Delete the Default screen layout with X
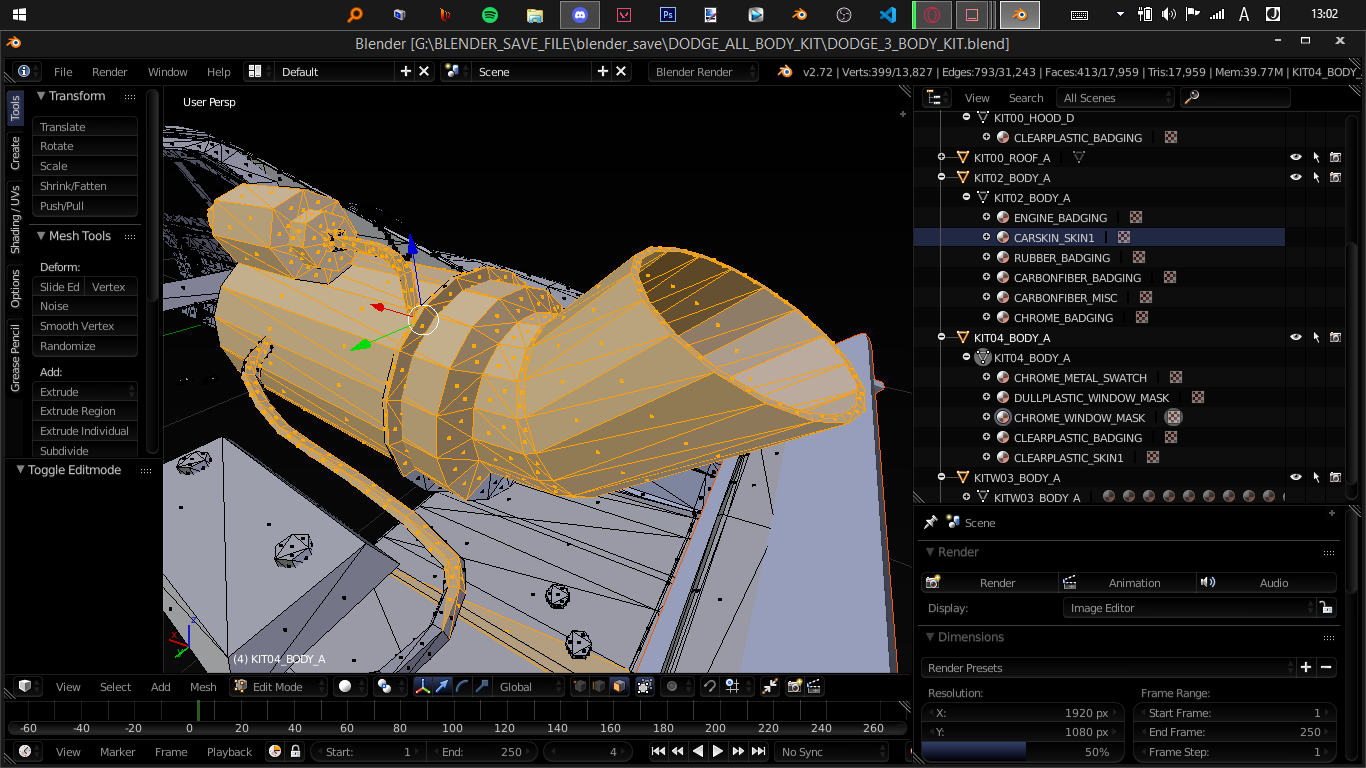 (x=424, y=71)
